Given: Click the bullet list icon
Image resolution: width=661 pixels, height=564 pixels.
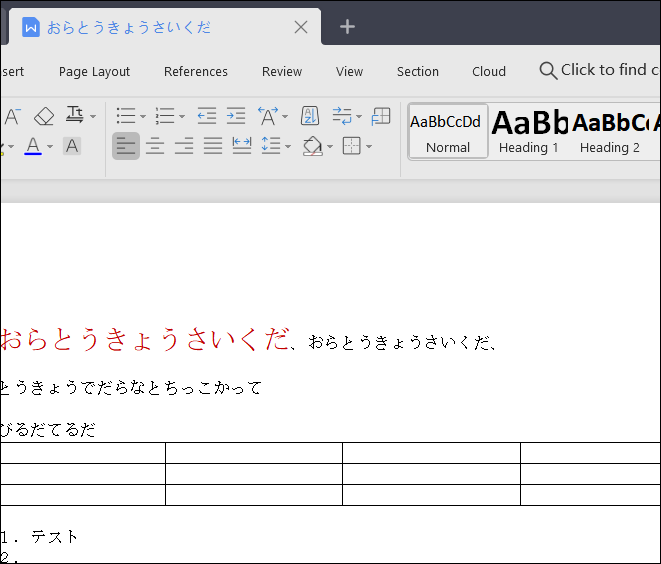Looking at the screenshot, I should 126,116.
